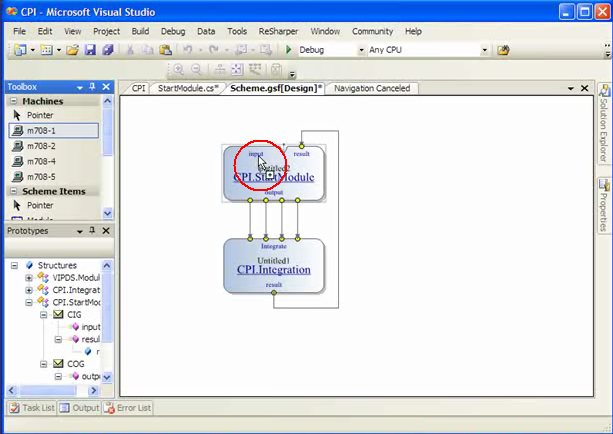Open the Error List panel
Screen dimensions: 613x434
pyautogui.click(x=128, y=408)
